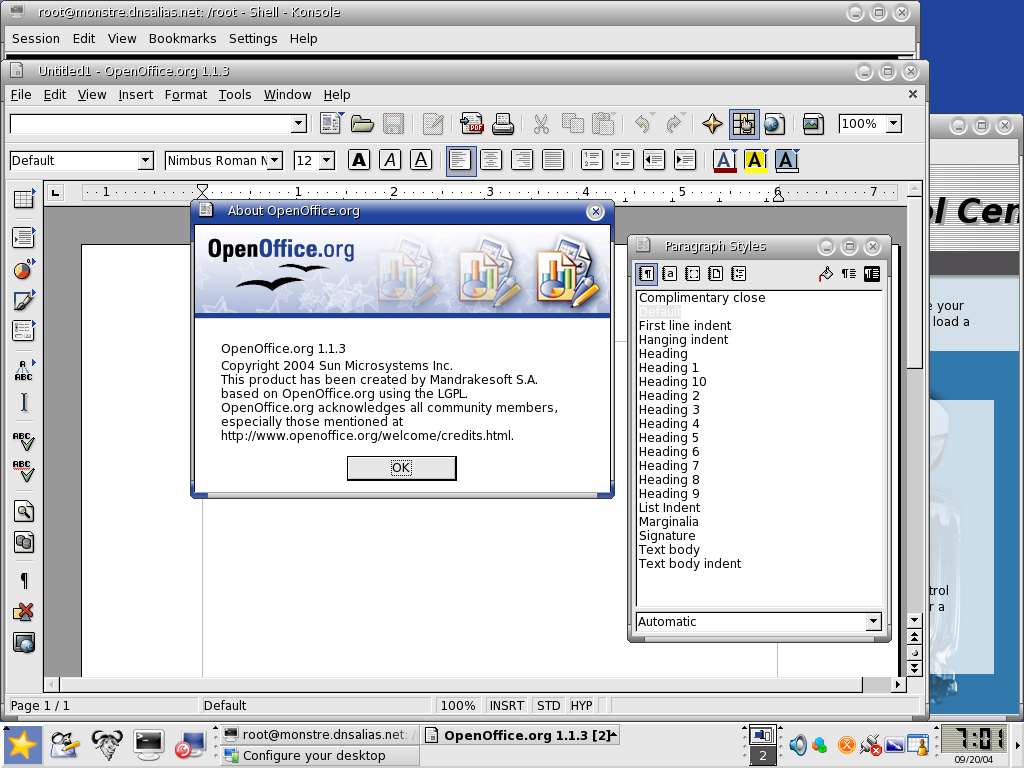
Task: Close the document with the menu bar X
Action: coord(913,94)
